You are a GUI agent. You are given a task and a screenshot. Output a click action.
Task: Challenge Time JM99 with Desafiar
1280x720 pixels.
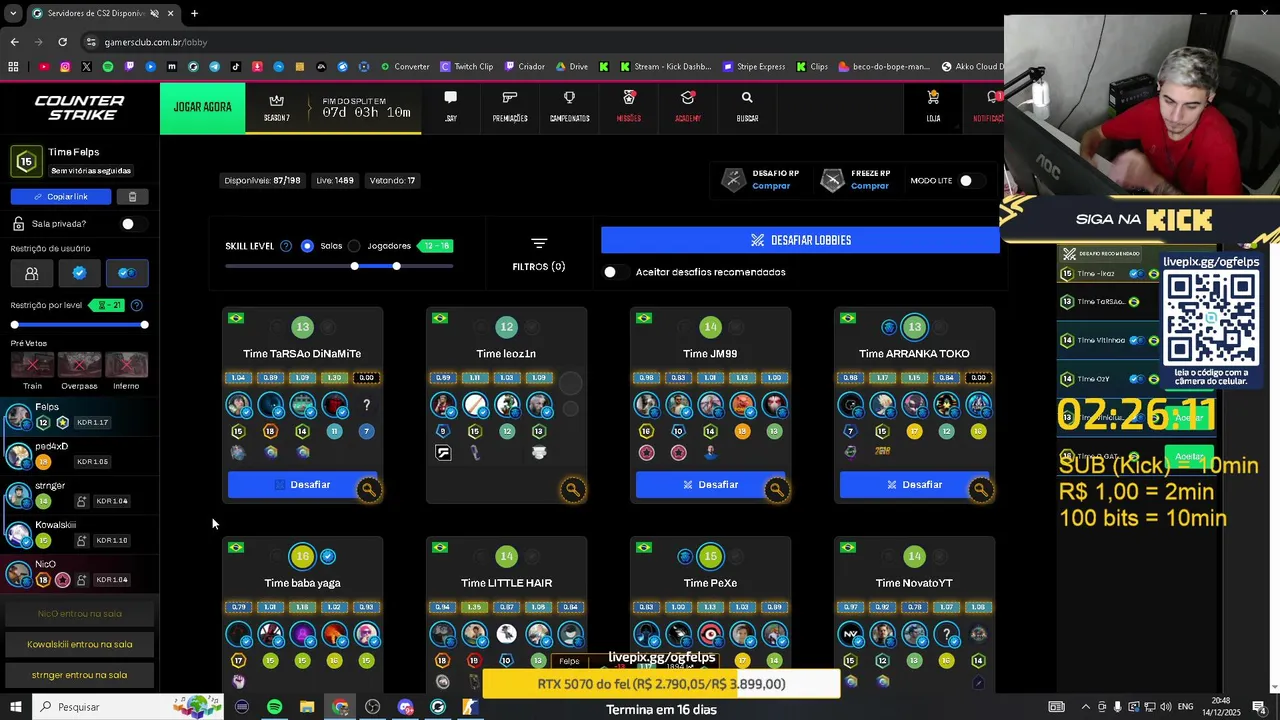pyautogui.click(x=710, y=485)
